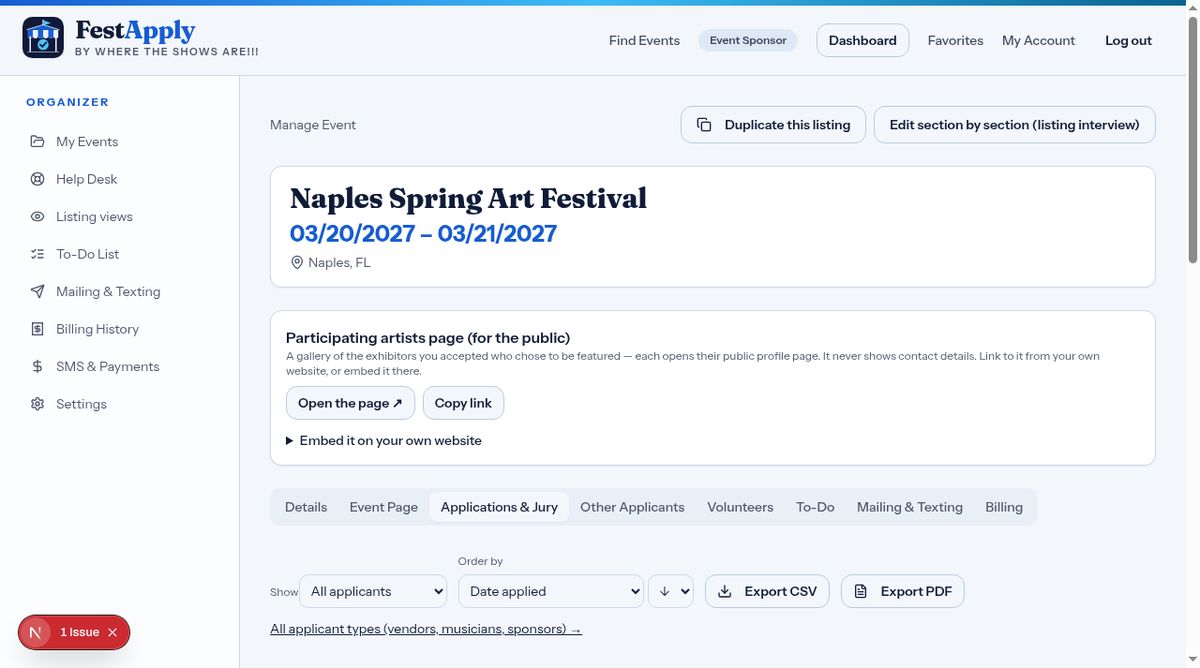This screenshot has height=668, width=1200.
Task: Click Log out
Action: click(x=1128, y=41)
